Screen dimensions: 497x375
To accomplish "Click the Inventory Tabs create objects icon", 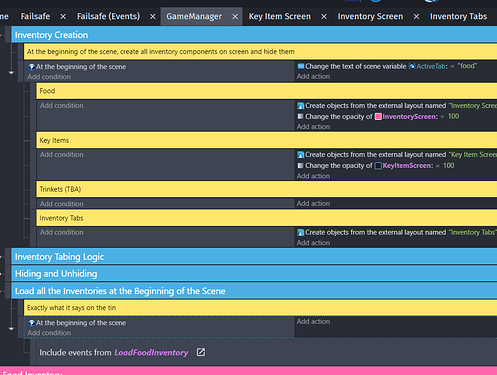I will 301,232.
